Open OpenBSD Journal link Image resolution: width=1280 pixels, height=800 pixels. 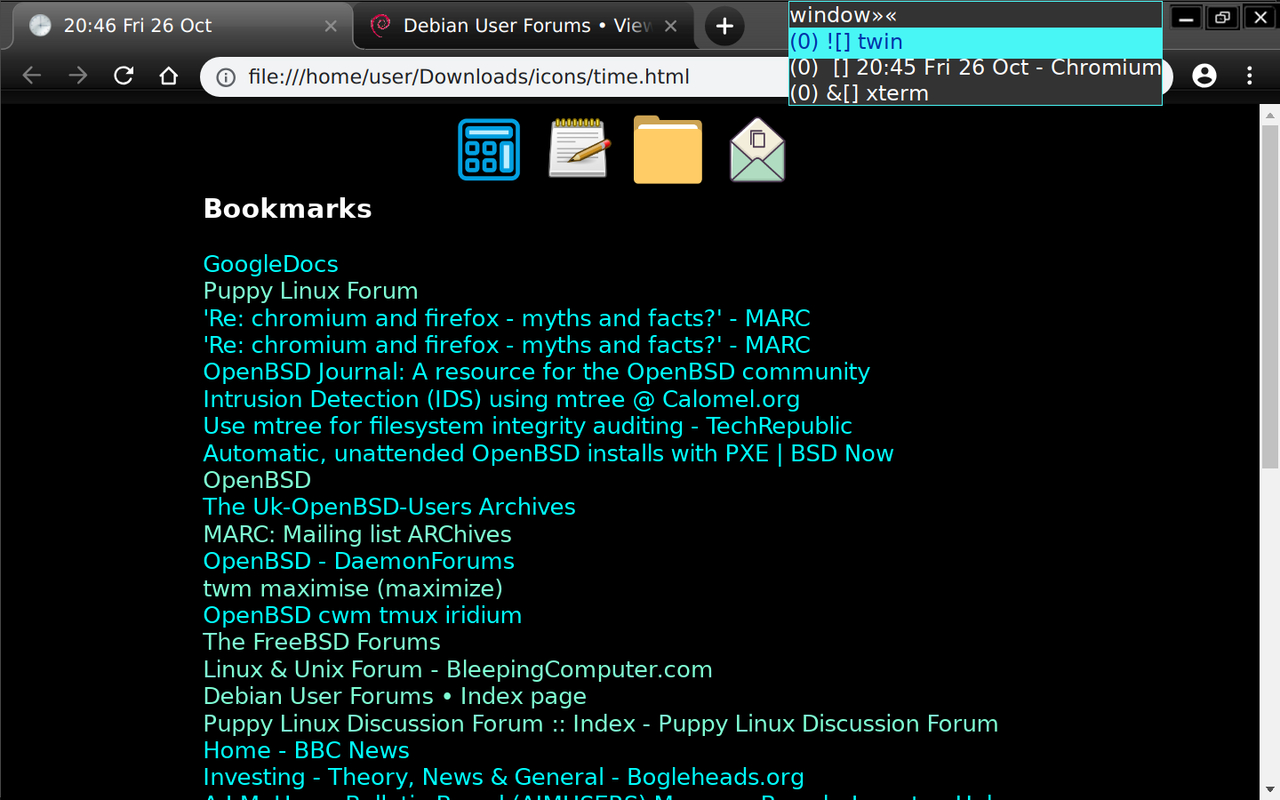coord(537,372)
